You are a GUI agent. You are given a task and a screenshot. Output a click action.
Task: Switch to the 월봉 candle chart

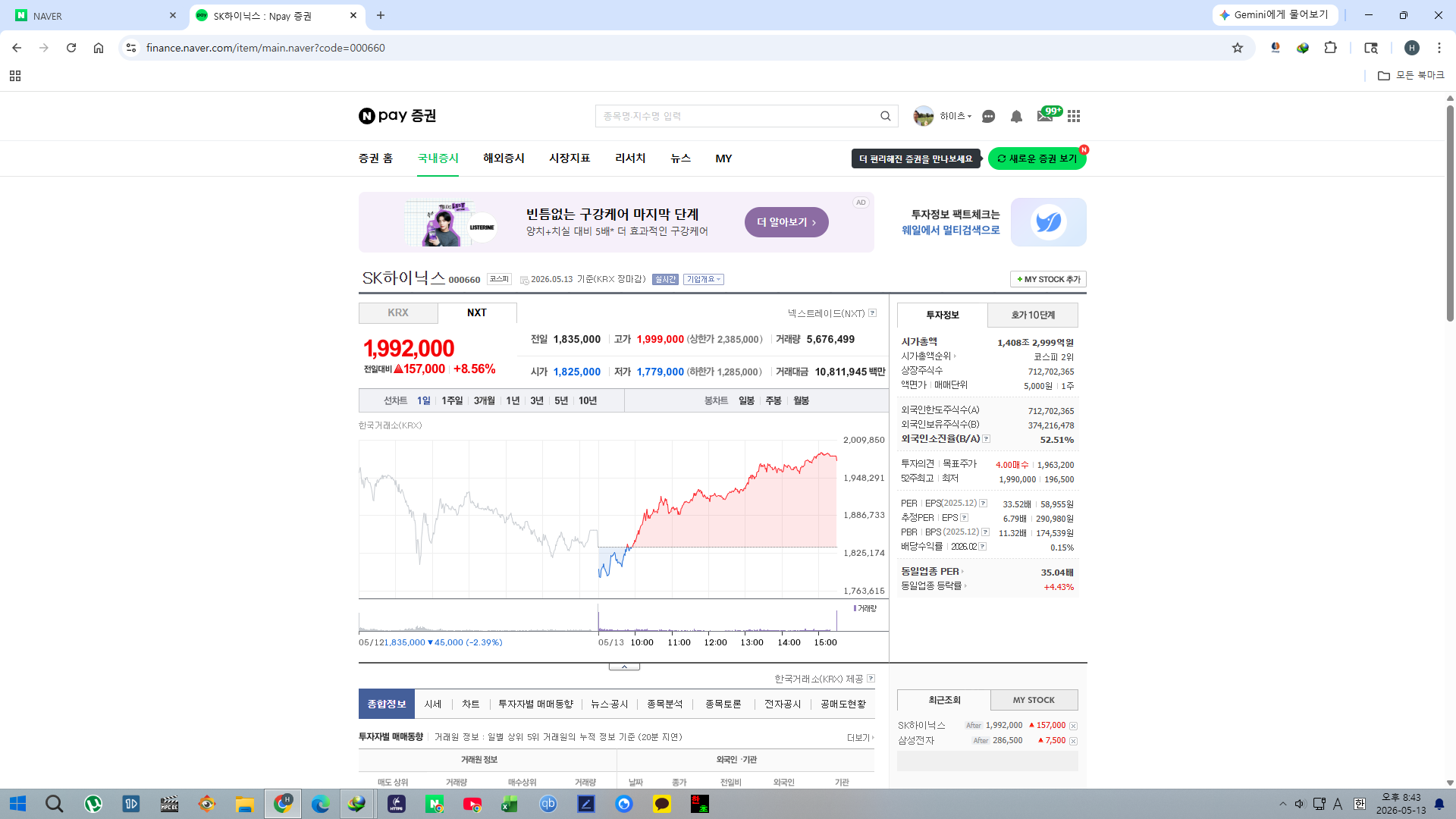[x=801, y=400]
